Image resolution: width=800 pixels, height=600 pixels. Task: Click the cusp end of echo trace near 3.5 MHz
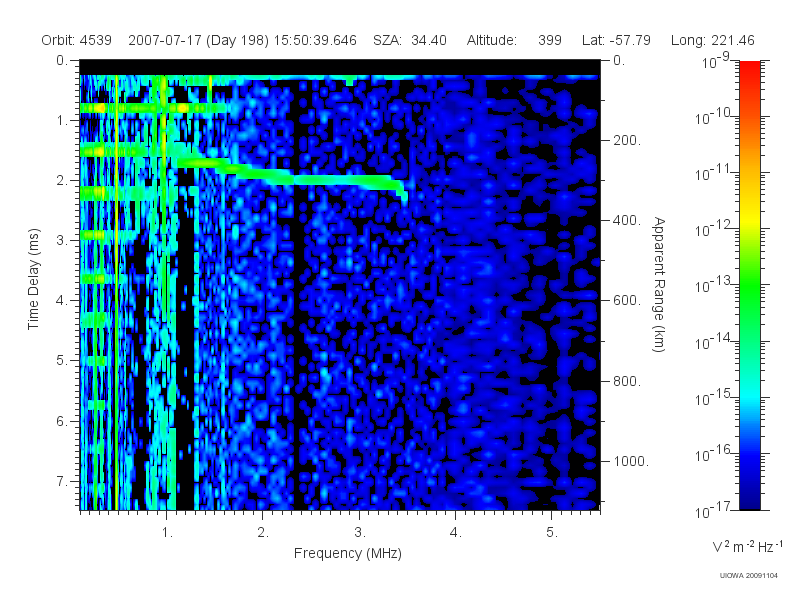point(404,195)
